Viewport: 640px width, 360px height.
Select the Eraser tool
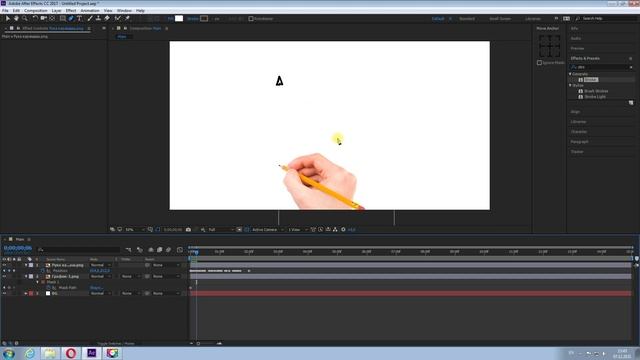pyautogui.click(x=107, y=18)
